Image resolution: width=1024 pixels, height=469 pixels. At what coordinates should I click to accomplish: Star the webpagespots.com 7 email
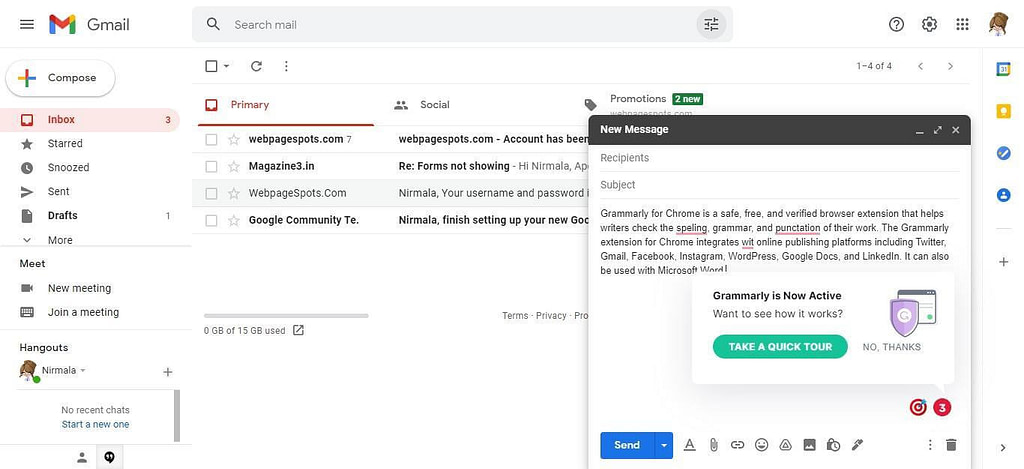click(234, 139)
